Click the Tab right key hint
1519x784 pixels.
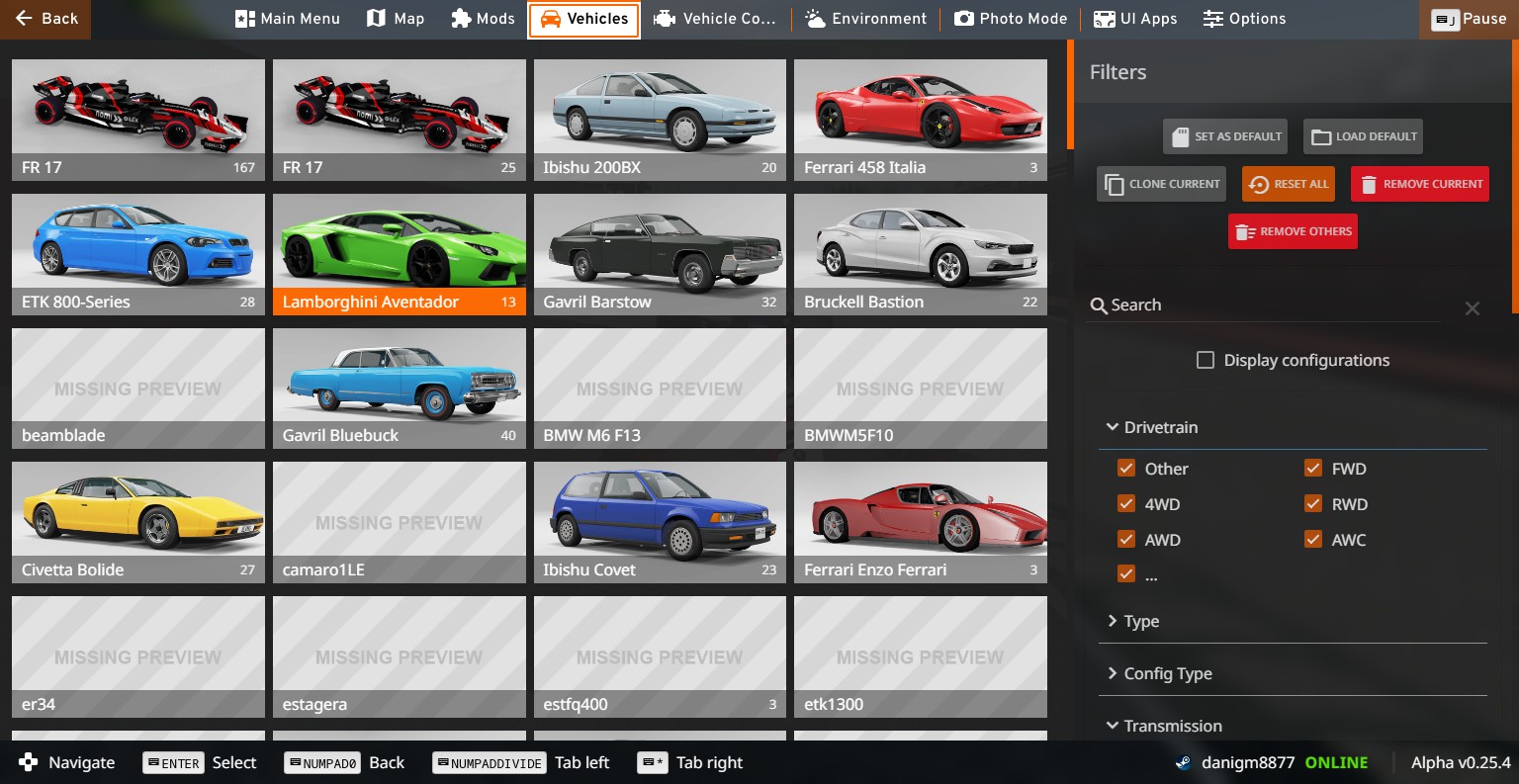pos(653,762)
